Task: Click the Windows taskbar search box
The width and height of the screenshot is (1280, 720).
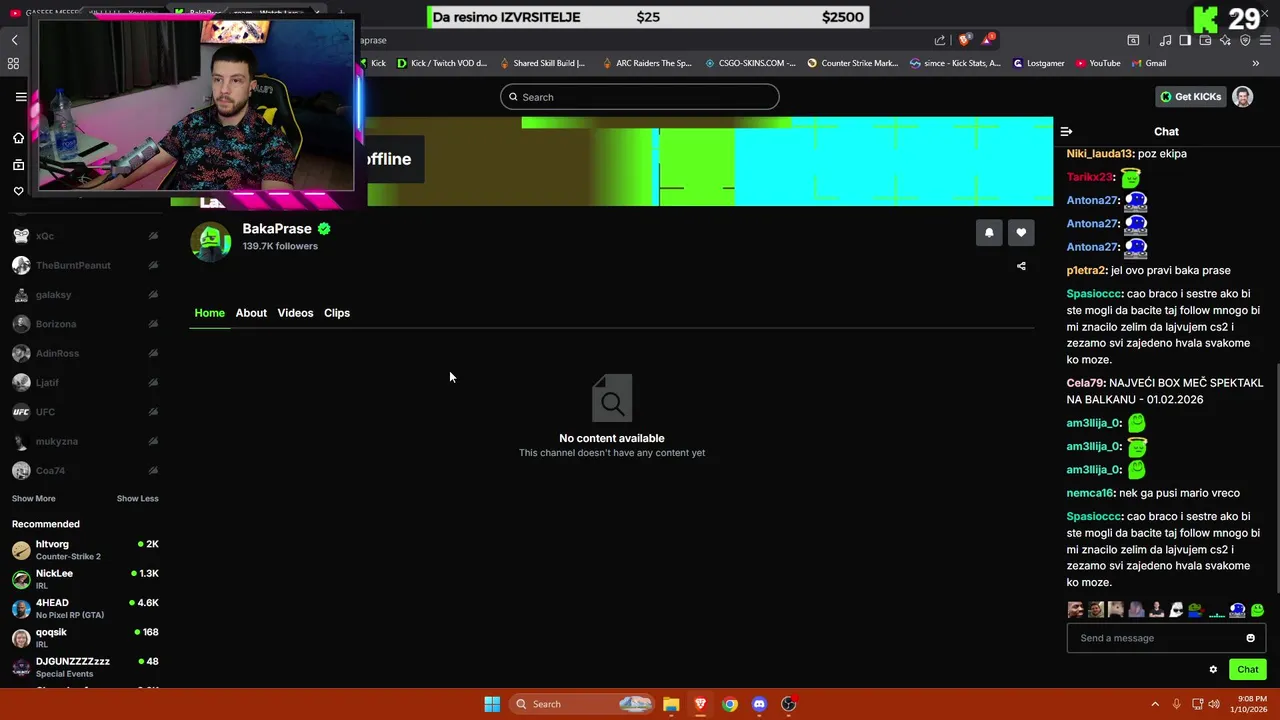Action: [582, 704]
